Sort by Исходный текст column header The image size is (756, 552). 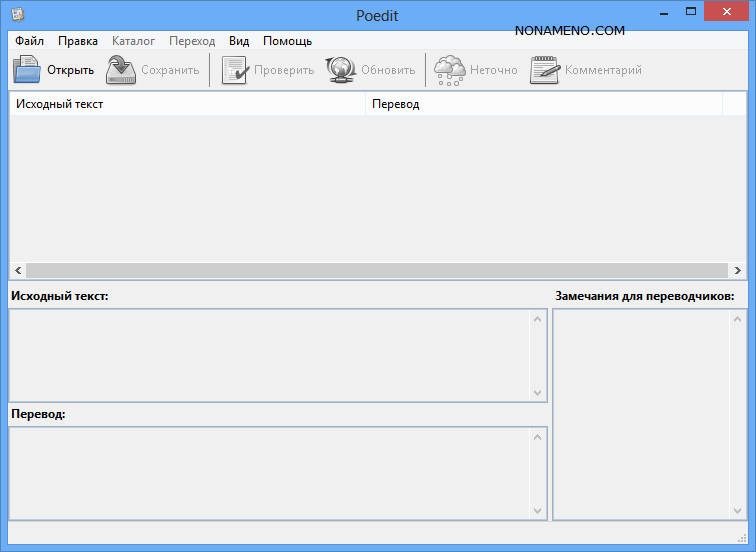(187, 104)
